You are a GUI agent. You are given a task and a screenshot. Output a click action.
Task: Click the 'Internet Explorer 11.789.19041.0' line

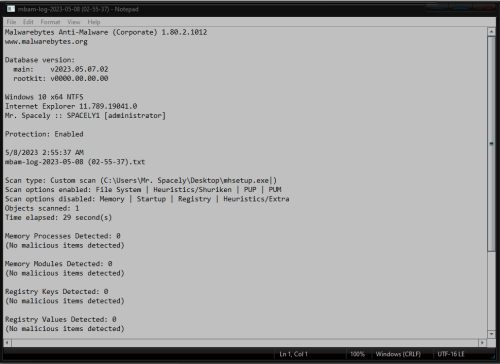(71, 106)
